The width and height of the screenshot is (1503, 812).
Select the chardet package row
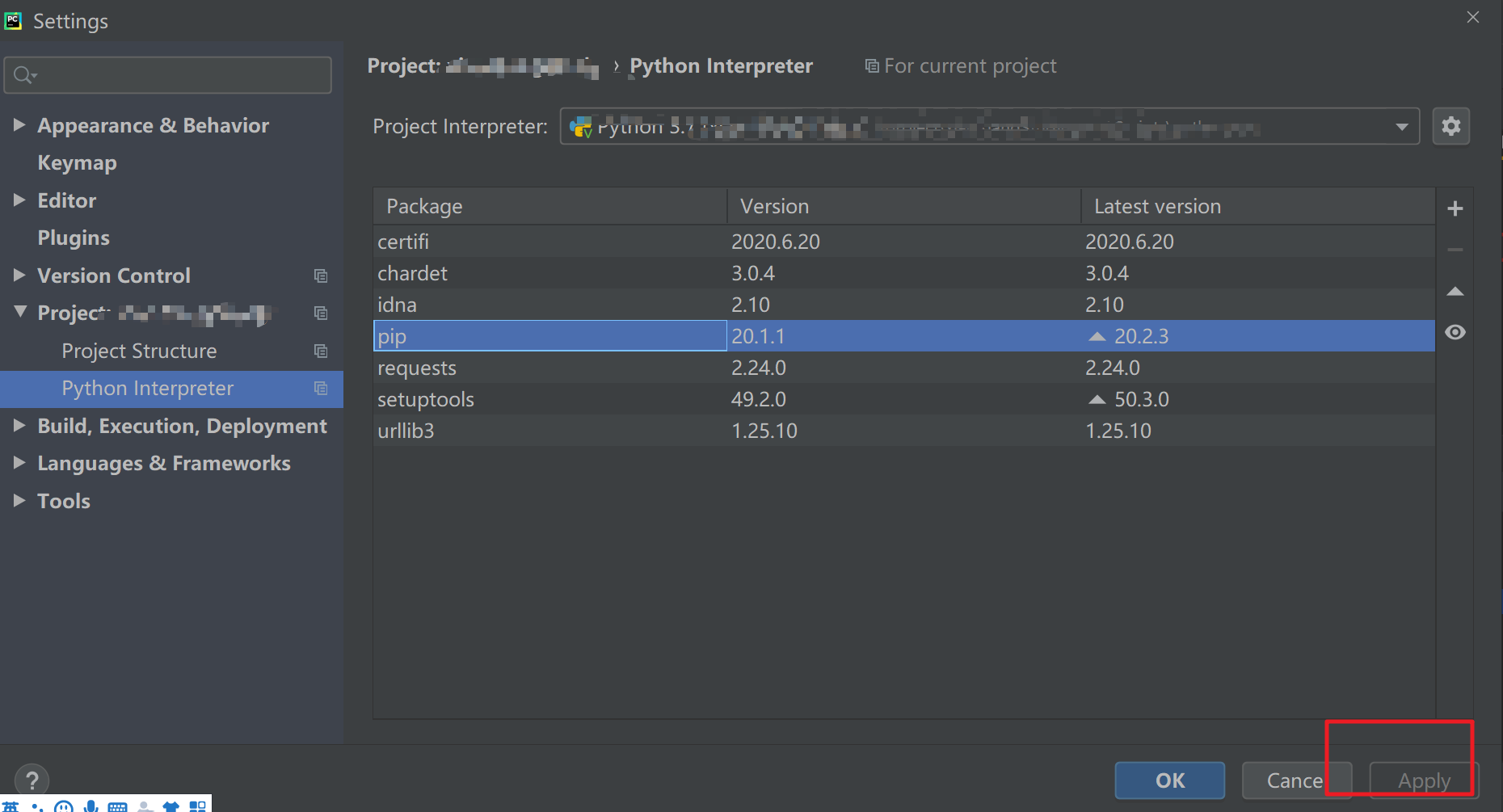(904, 273)
